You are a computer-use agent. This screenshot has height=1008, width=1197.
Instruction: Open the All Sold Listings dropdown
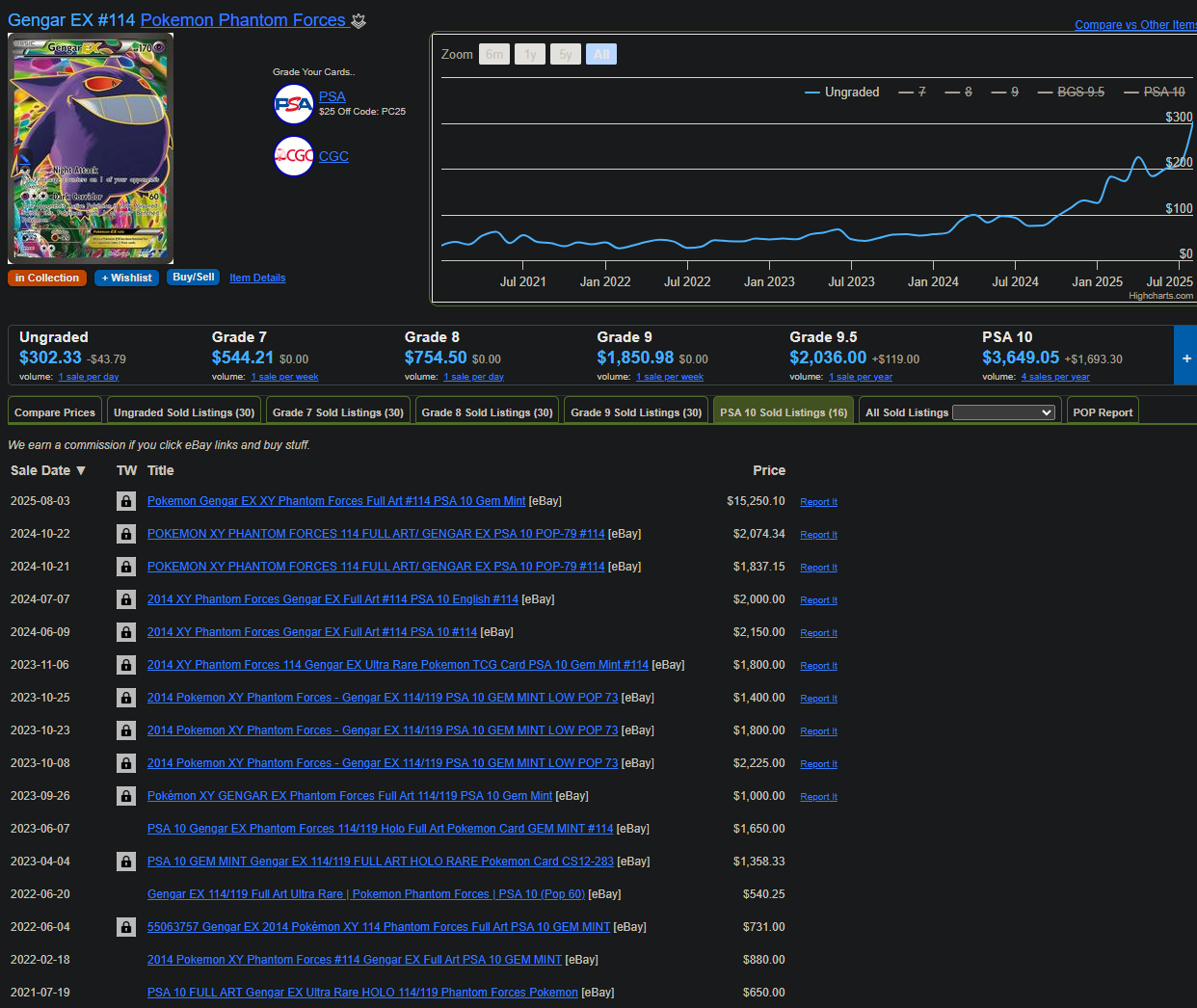coord(1003,412)
